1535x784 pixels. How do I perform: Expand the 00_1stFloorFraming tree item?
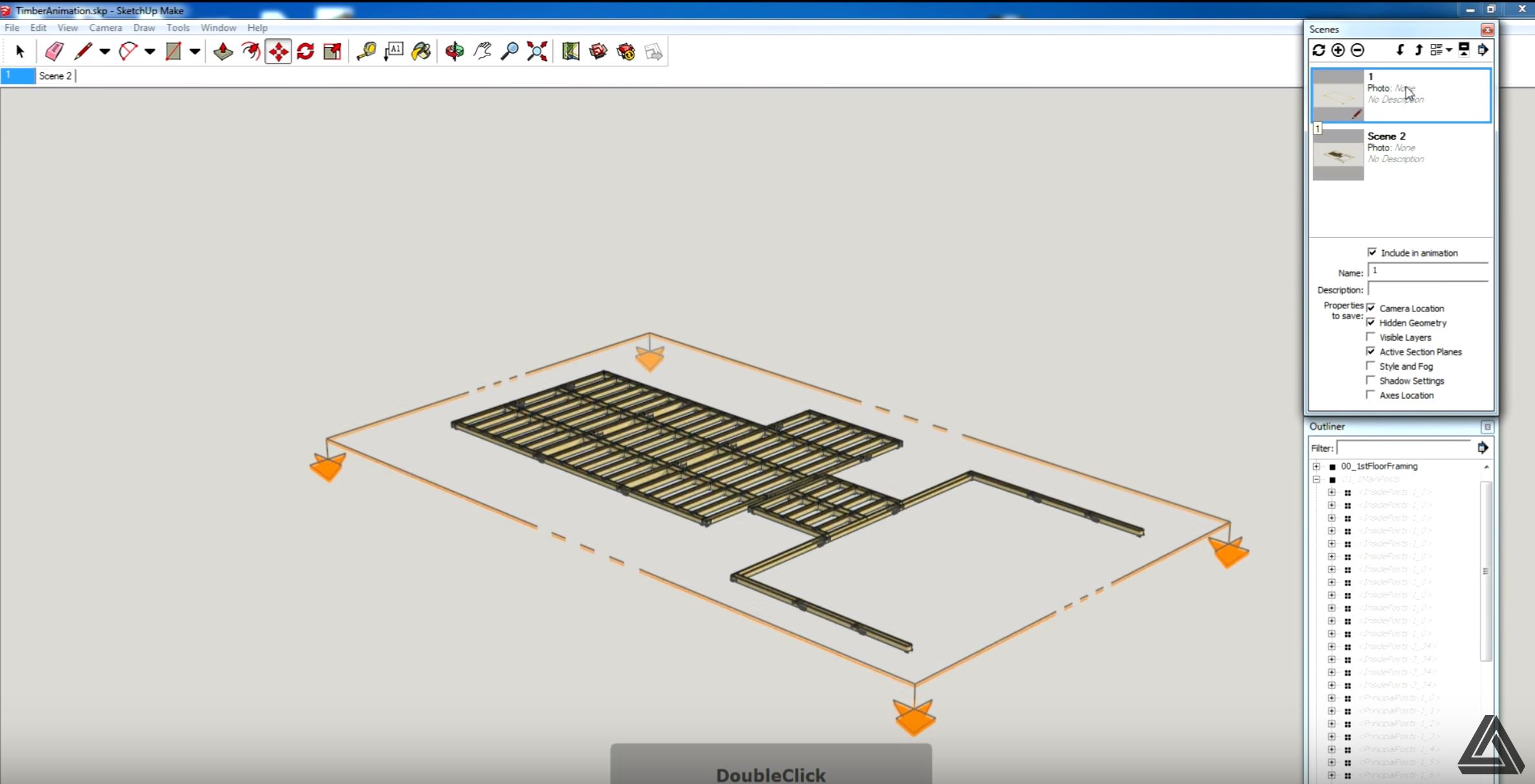1317,465
